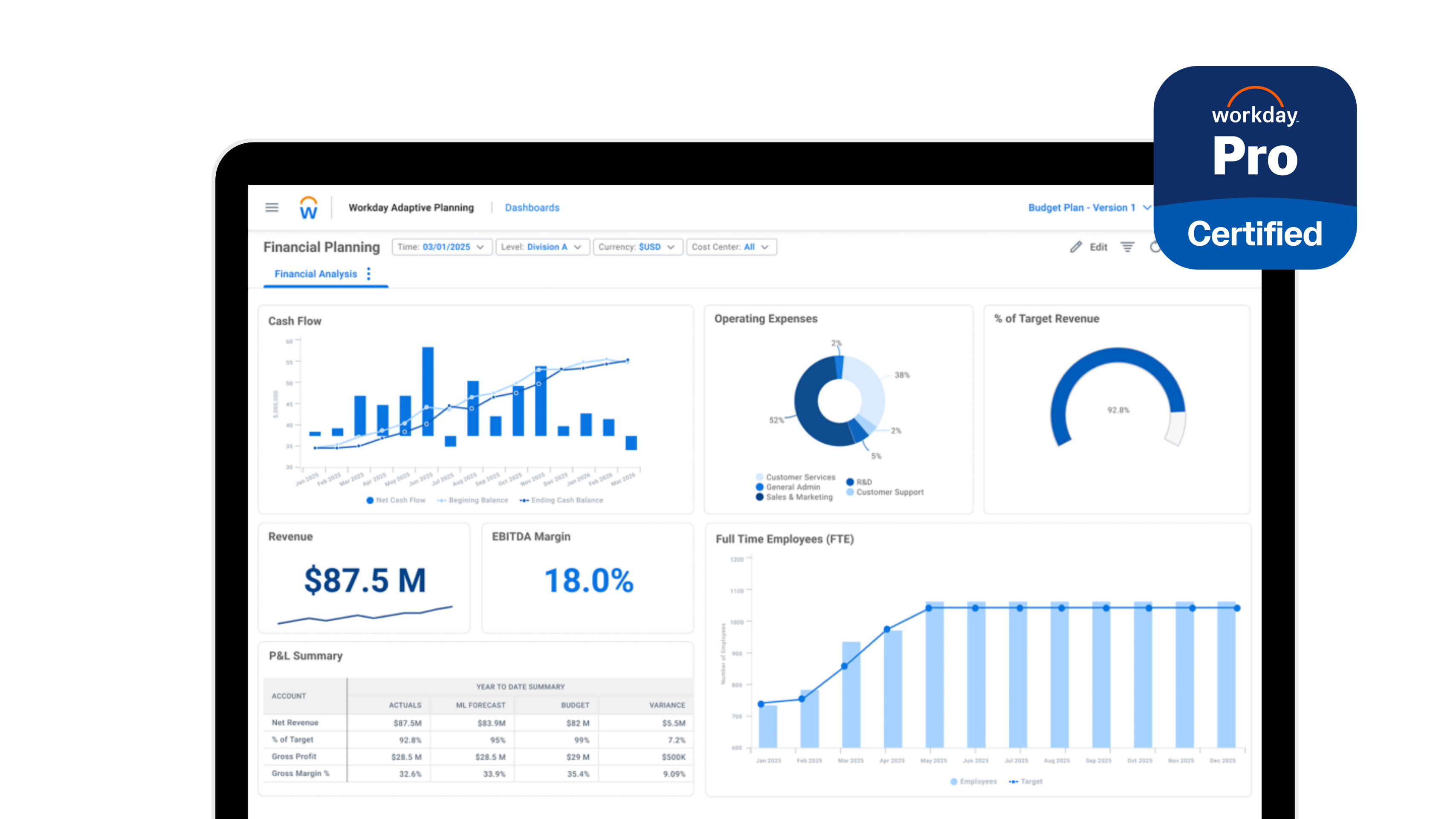Go to Dashboards link
Image resolution: width=1456 pixels, height=819 pixels.
(532, 208)
